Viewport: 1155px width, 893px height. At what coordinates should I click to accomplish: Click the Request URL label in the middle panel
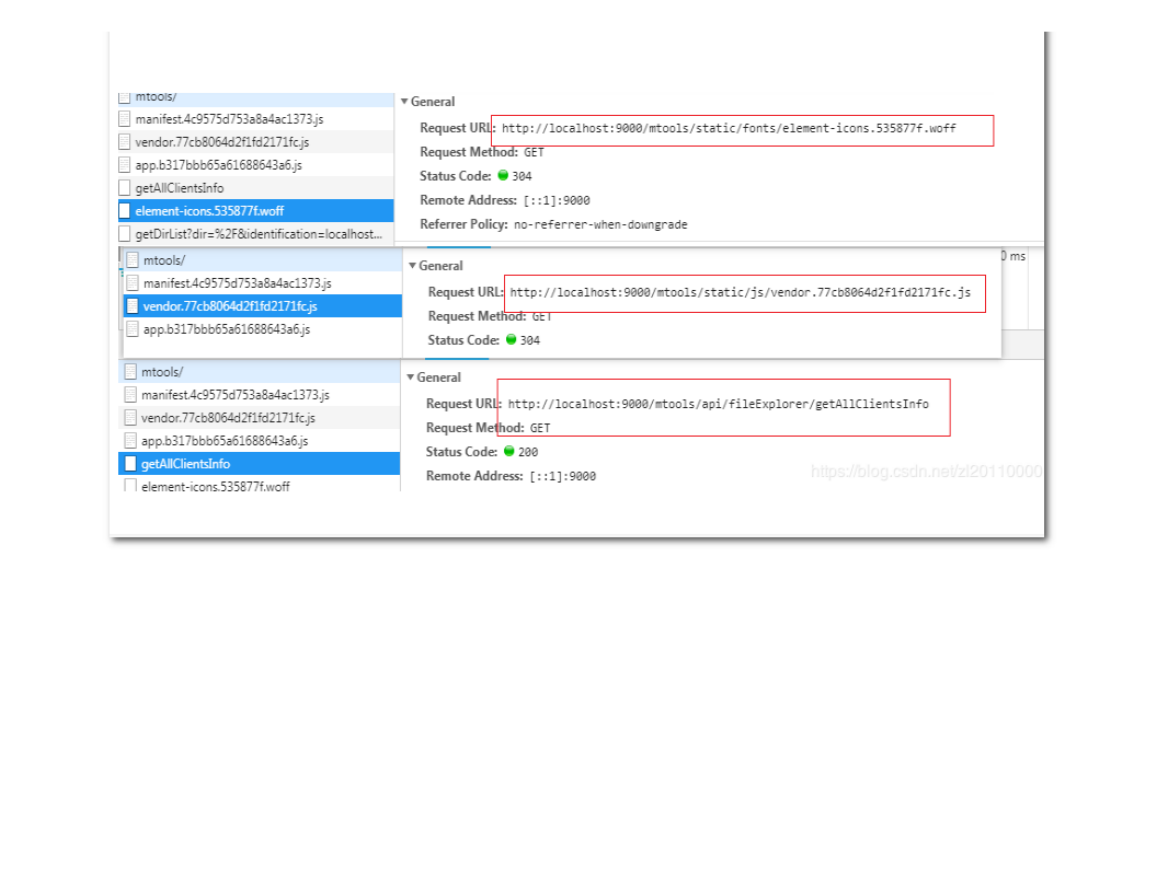[465, 292]
